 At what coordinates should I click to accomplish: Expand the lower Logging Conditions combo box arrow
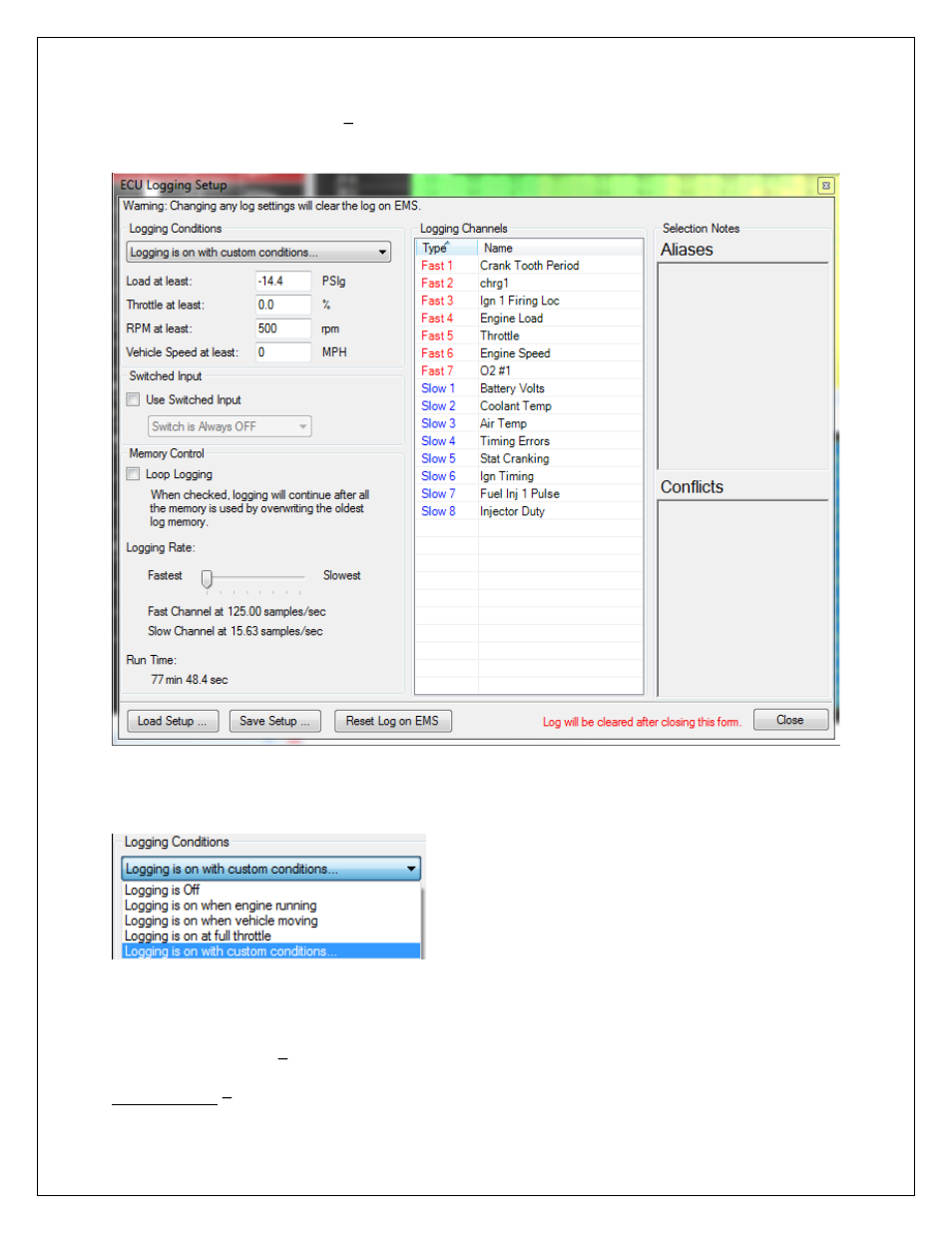click(x=411, y=870)
